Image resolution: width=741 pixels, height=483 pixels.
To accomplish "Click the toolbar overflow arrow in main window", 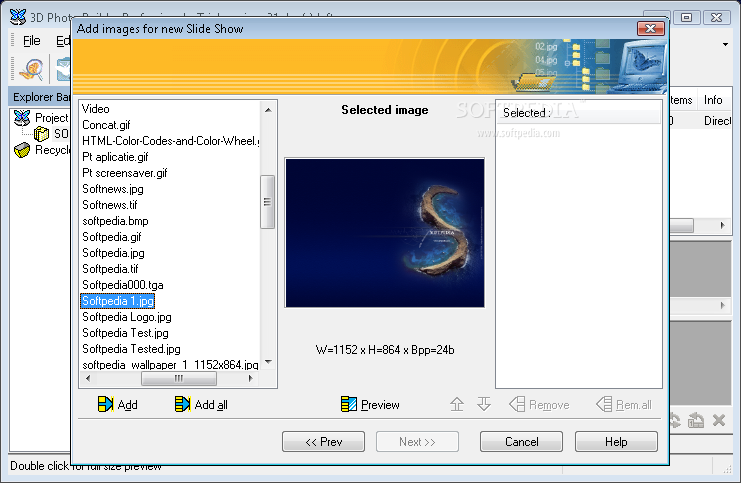I will pos(725,44).
